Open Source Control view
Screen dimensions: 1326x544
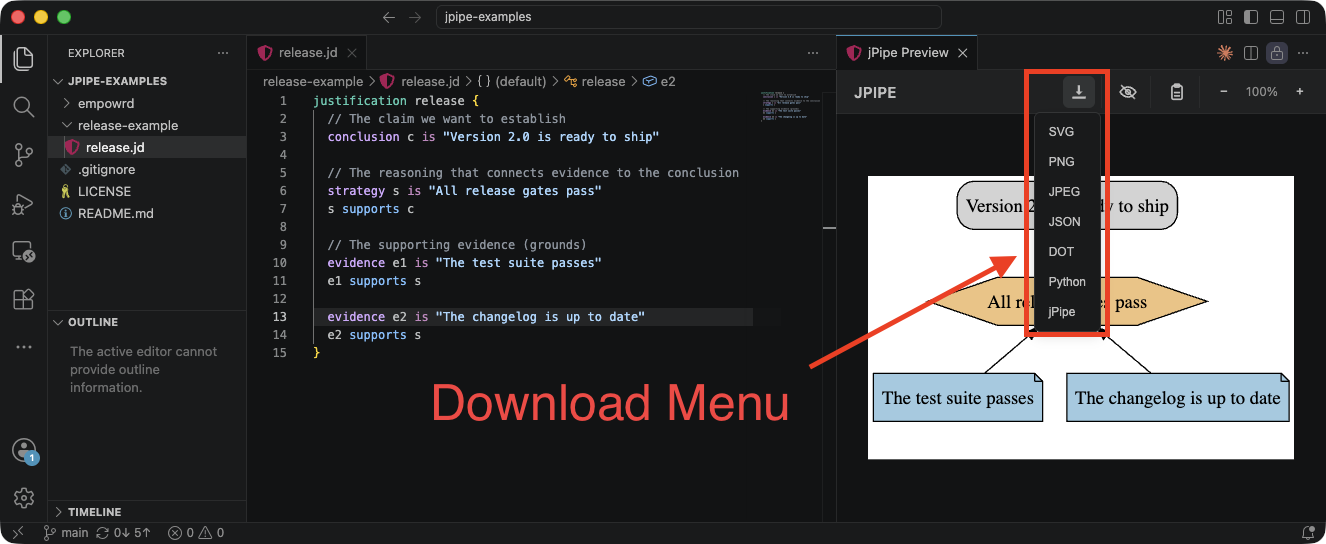23,154
